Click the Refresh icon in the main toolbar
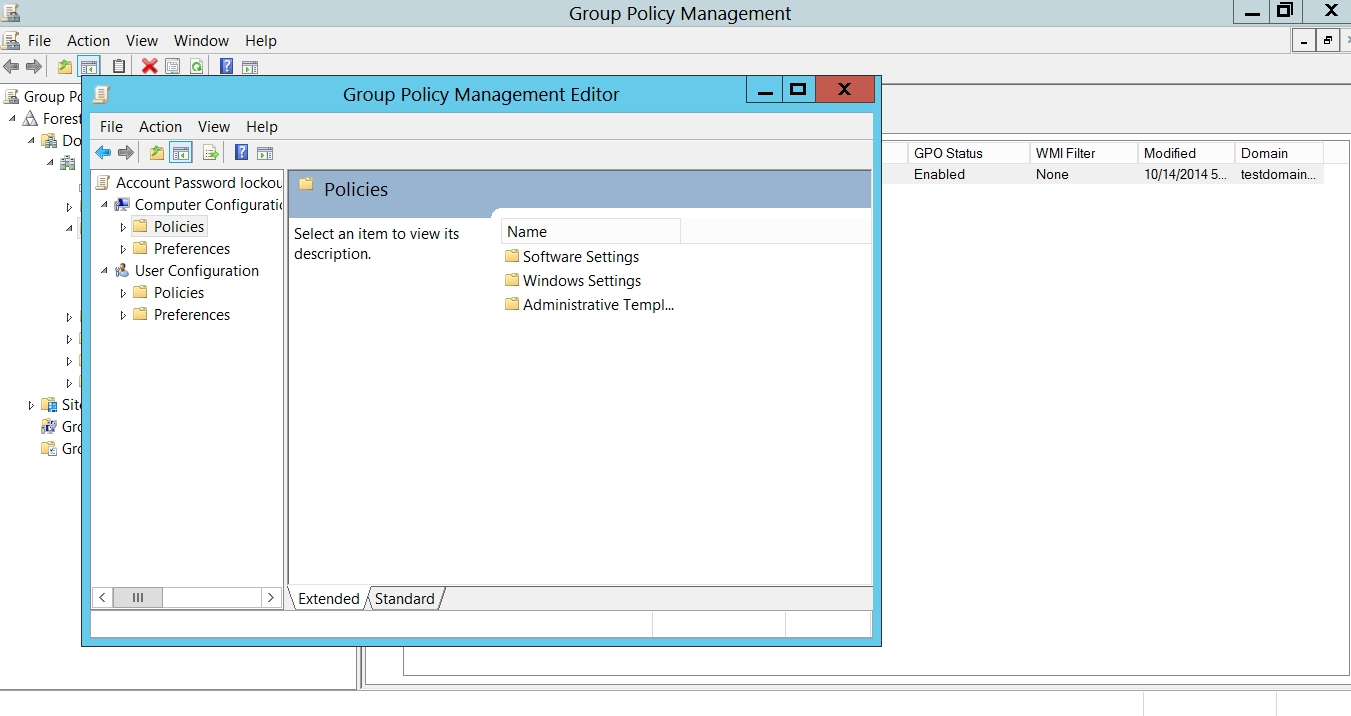 click(197, 67)
